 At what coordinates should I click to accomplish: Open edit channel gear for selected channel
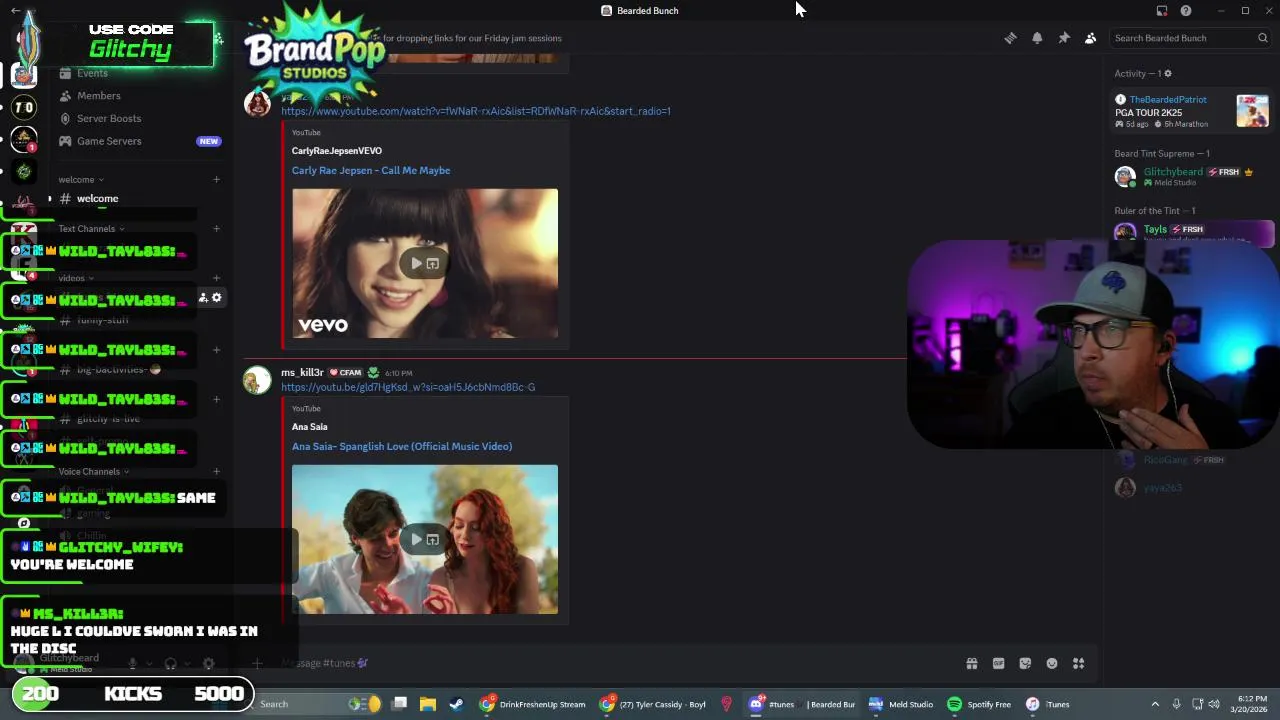point(216,298)
